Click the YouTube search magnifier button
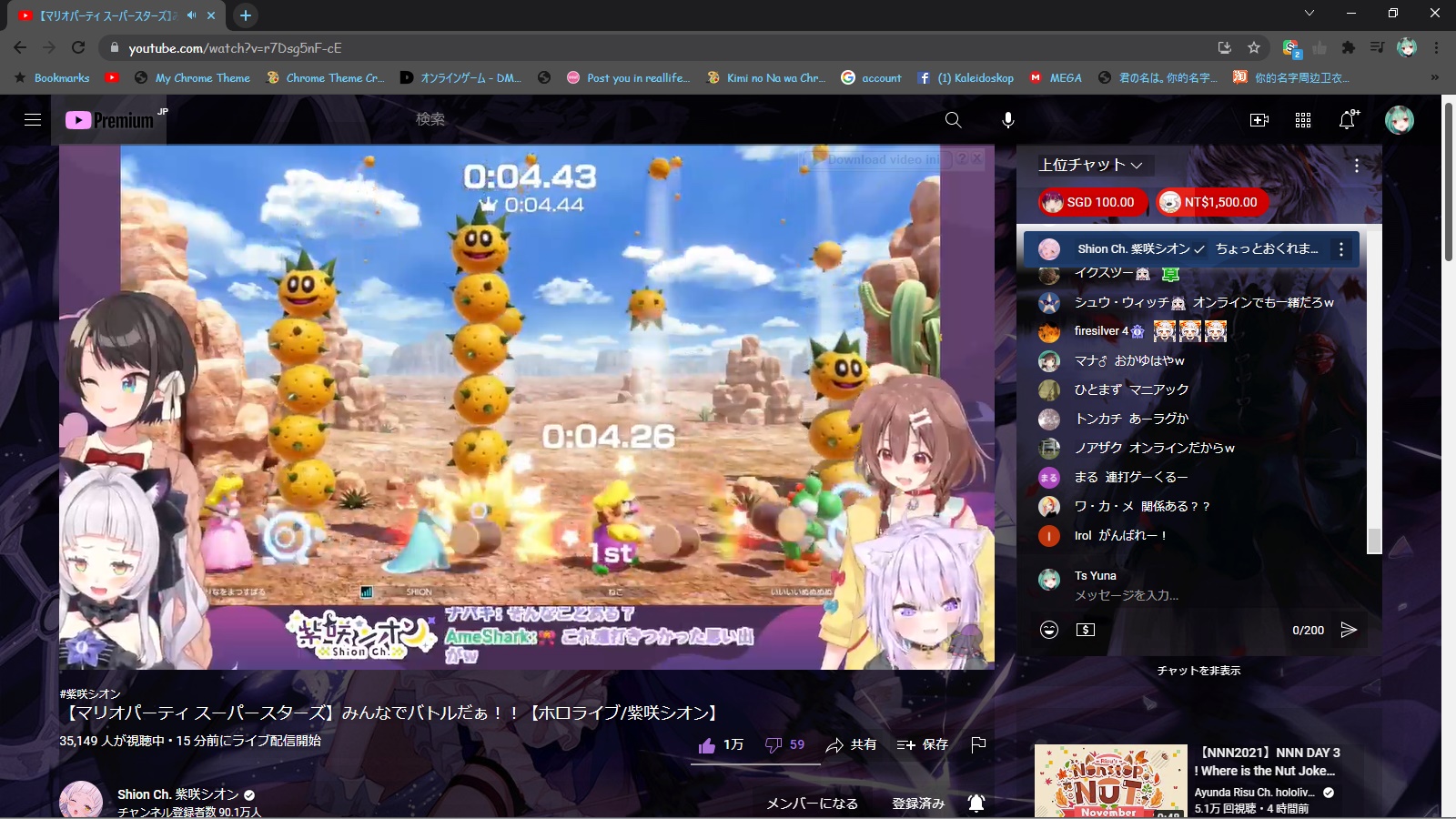Viewport: 1456px width, 819px height. (953, 120)
